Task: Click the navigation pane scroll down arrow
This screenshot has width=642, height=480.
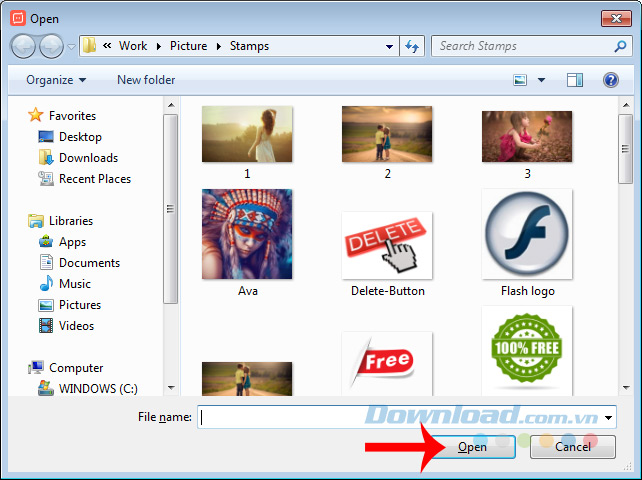Action: [171, 387]
